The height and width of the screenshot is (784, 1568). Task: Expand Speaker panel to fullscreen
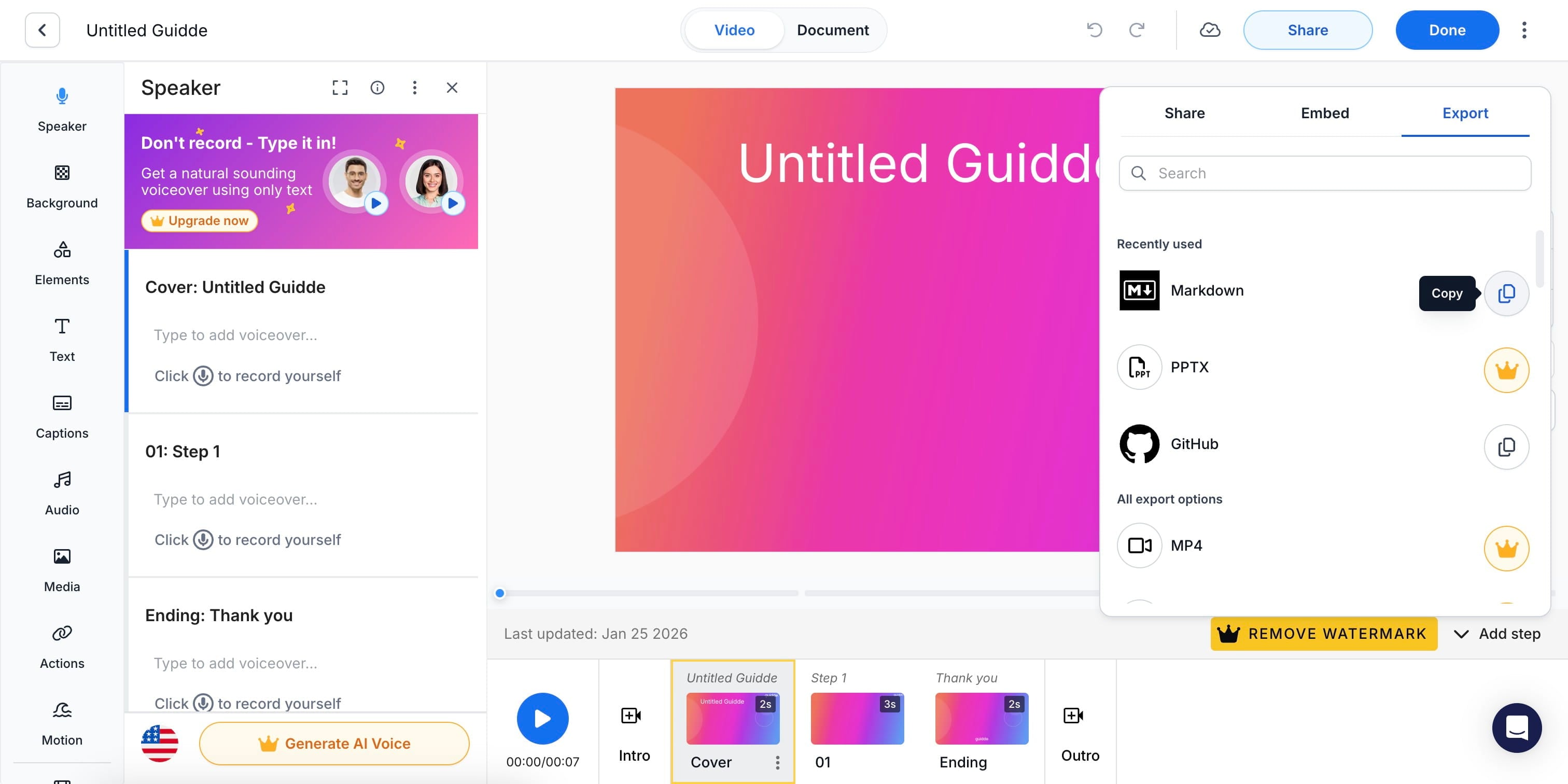[340, 88]
